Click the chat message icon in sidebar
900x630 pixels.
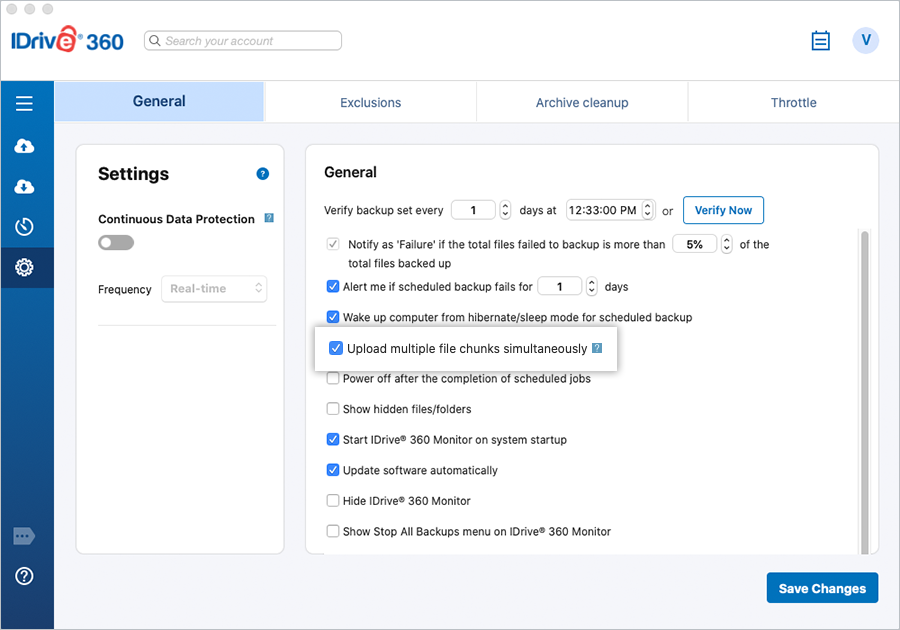click(x=25, y=537)
